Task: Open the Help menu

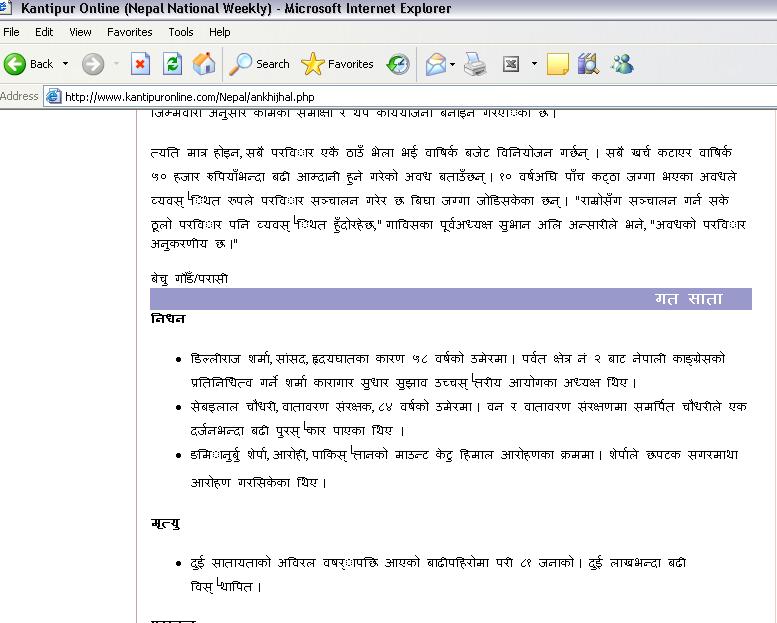Action: coord(219,32)
